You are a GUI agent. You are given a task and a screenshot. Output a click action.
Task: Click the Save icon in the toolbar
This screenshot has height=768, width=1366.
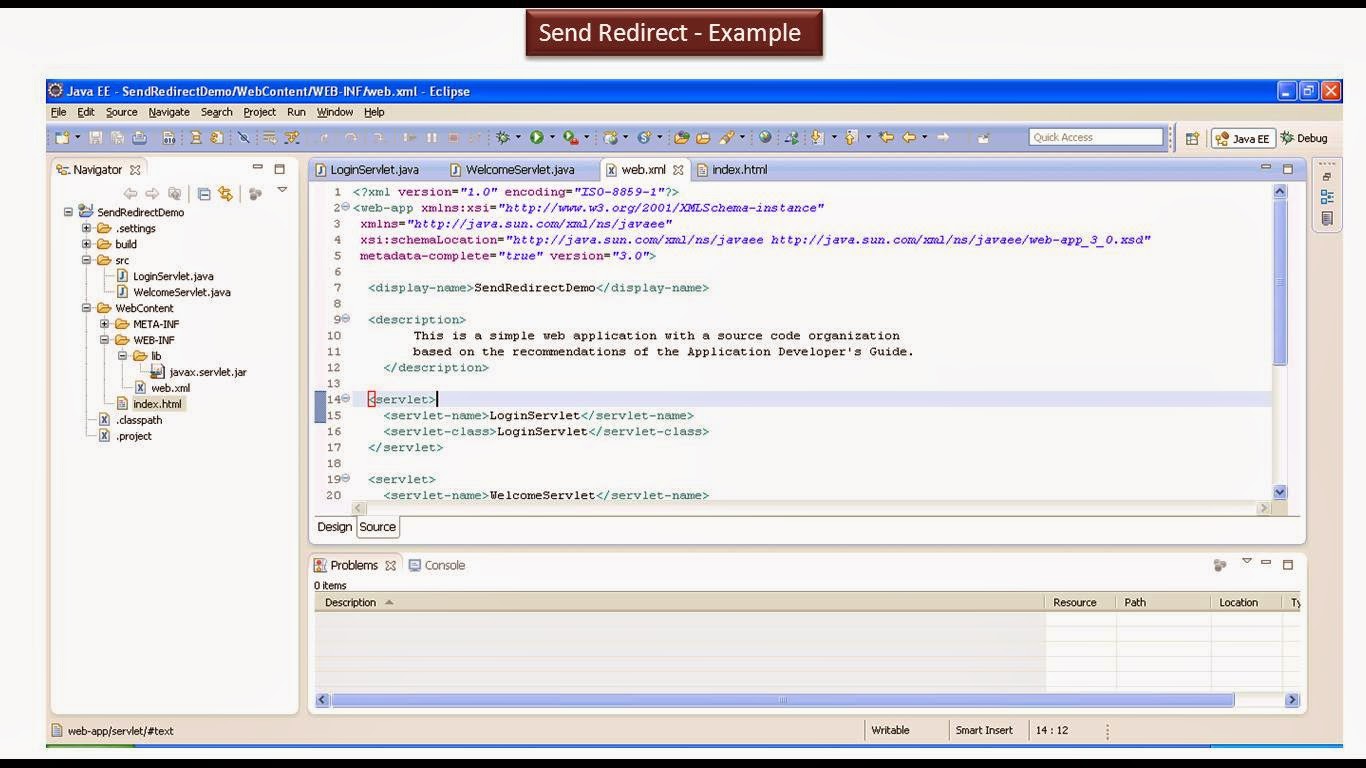[96, 137]
